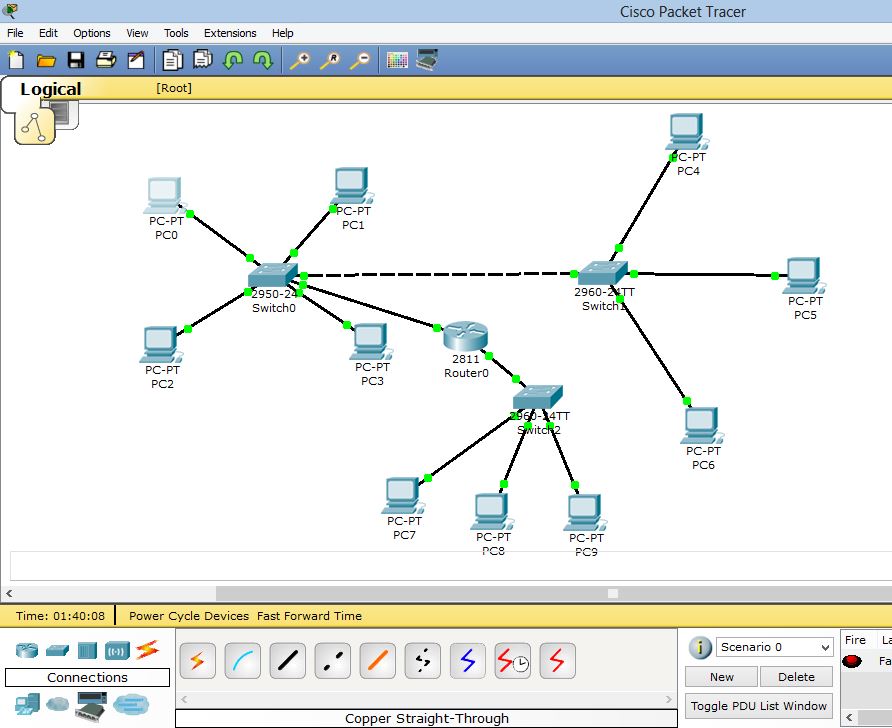
Task: Click Power Cycle Devices
Action: pos(189,616)
